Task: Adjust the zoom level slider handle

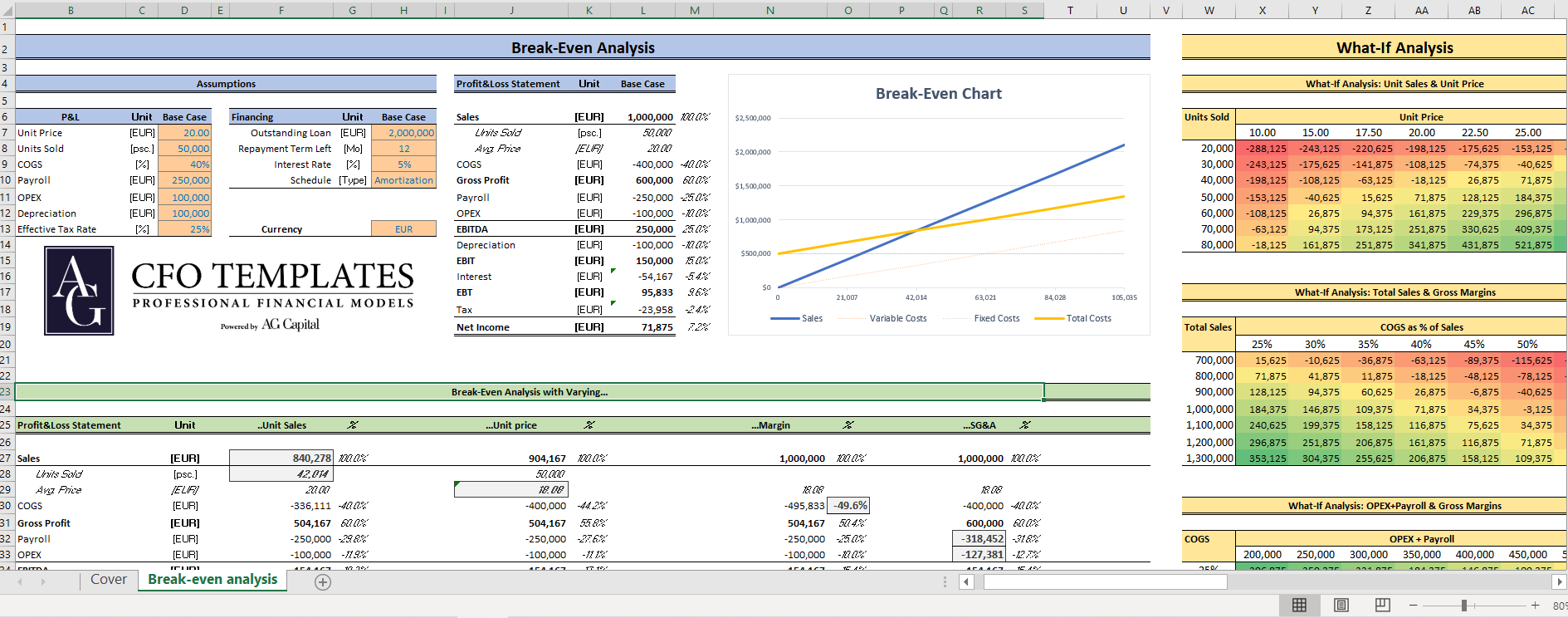Action: tap(1464, 606)
